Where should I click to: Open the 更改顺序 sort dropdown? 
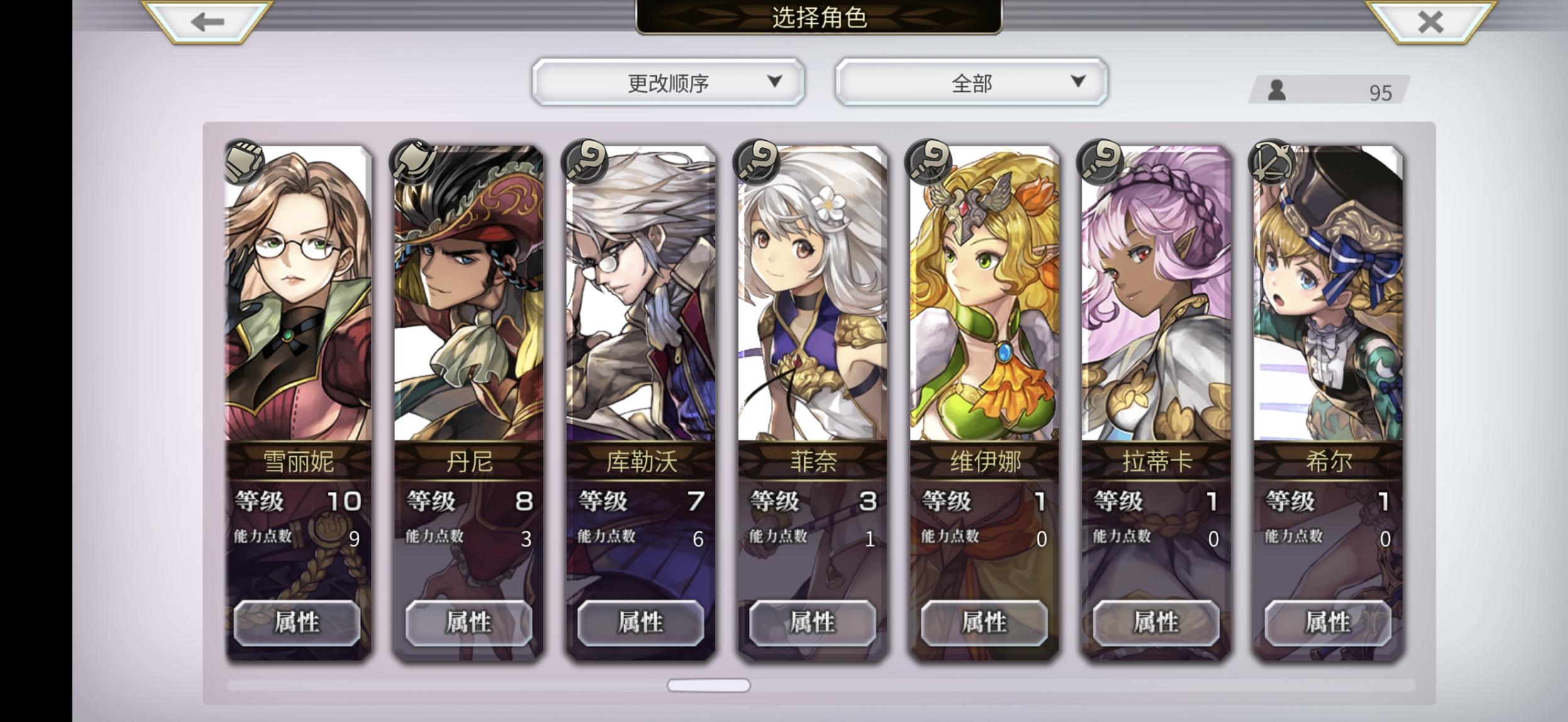coord(668,82)
